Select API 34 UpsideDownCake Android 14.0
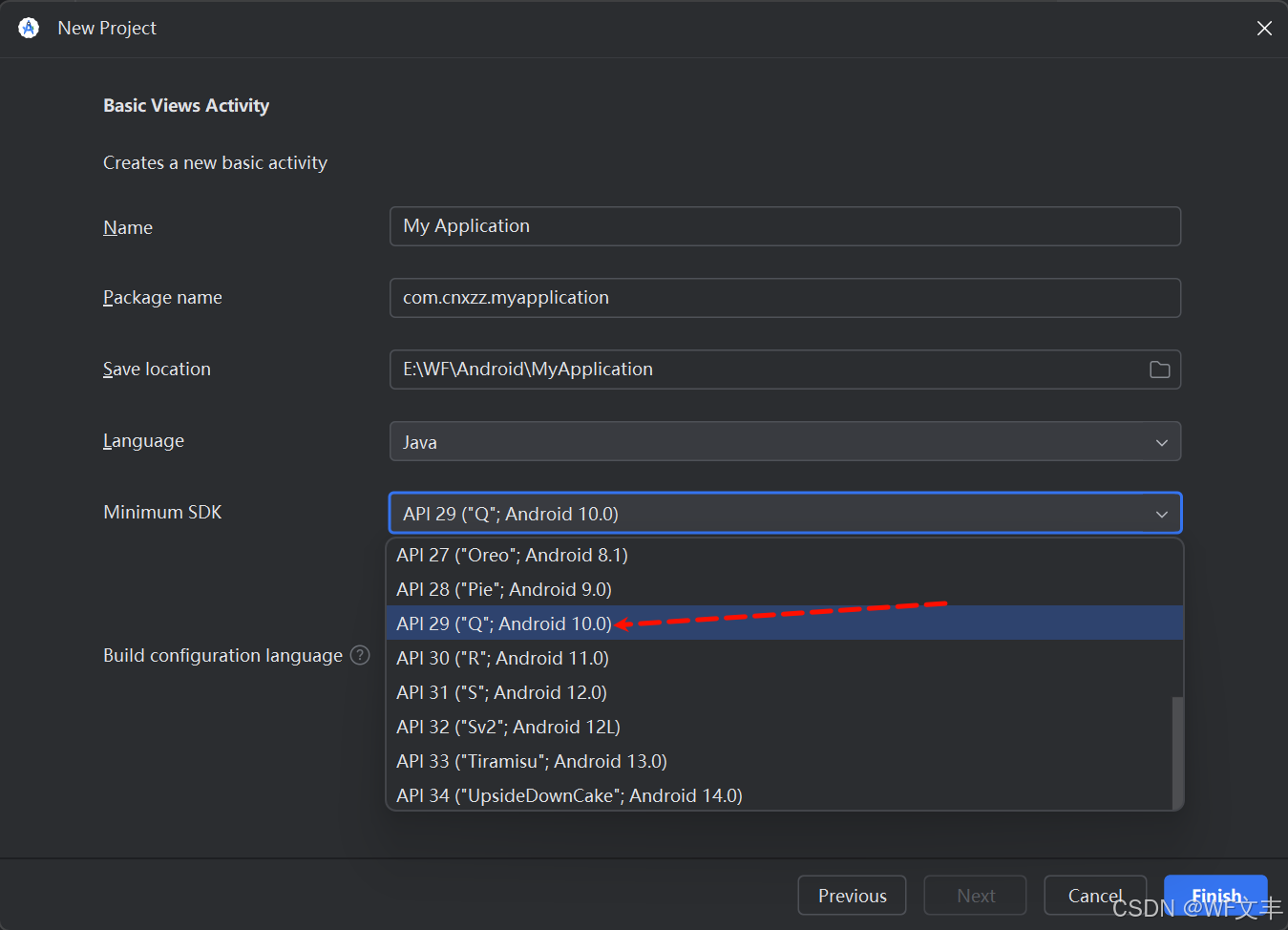Viewport: 1288px width, 930px height. (x=569, y=795)
